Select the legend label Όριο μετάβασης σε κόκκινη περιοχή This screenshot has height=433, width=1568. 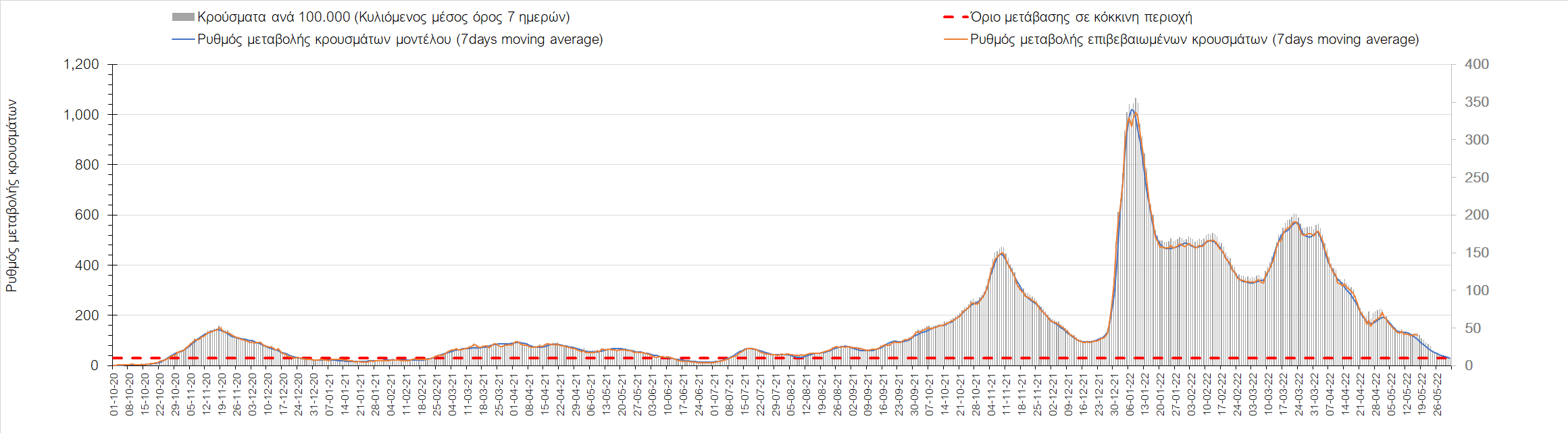1081,18
